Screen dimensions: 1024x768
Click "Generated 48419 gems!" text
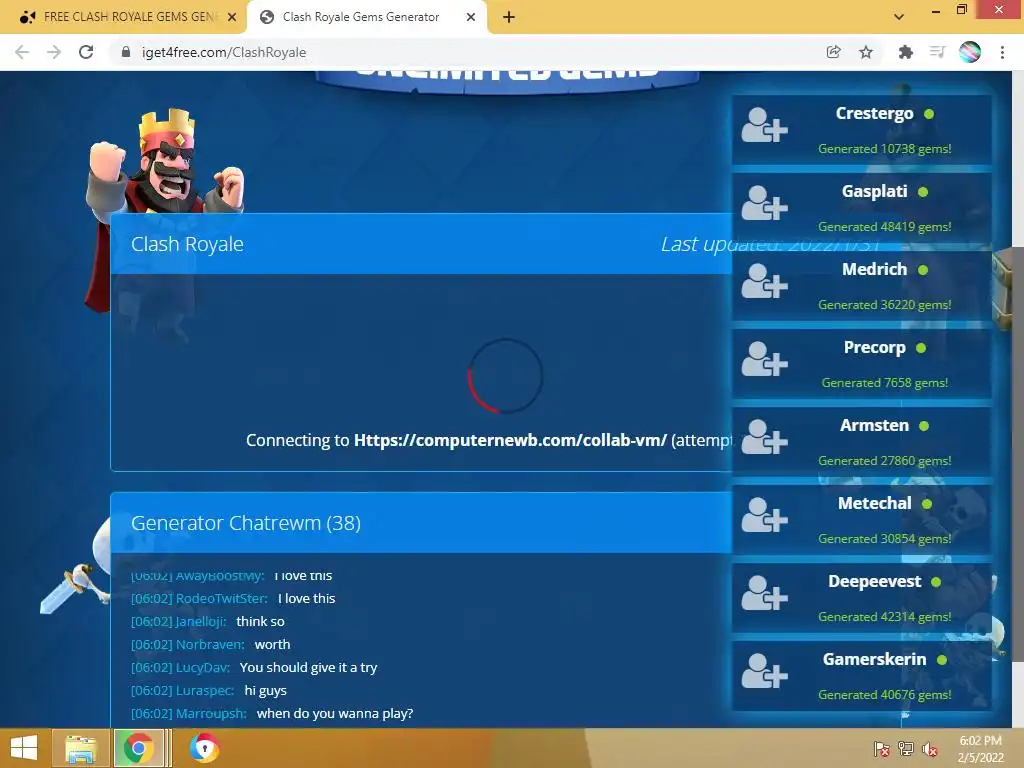(x=885, y=227)
